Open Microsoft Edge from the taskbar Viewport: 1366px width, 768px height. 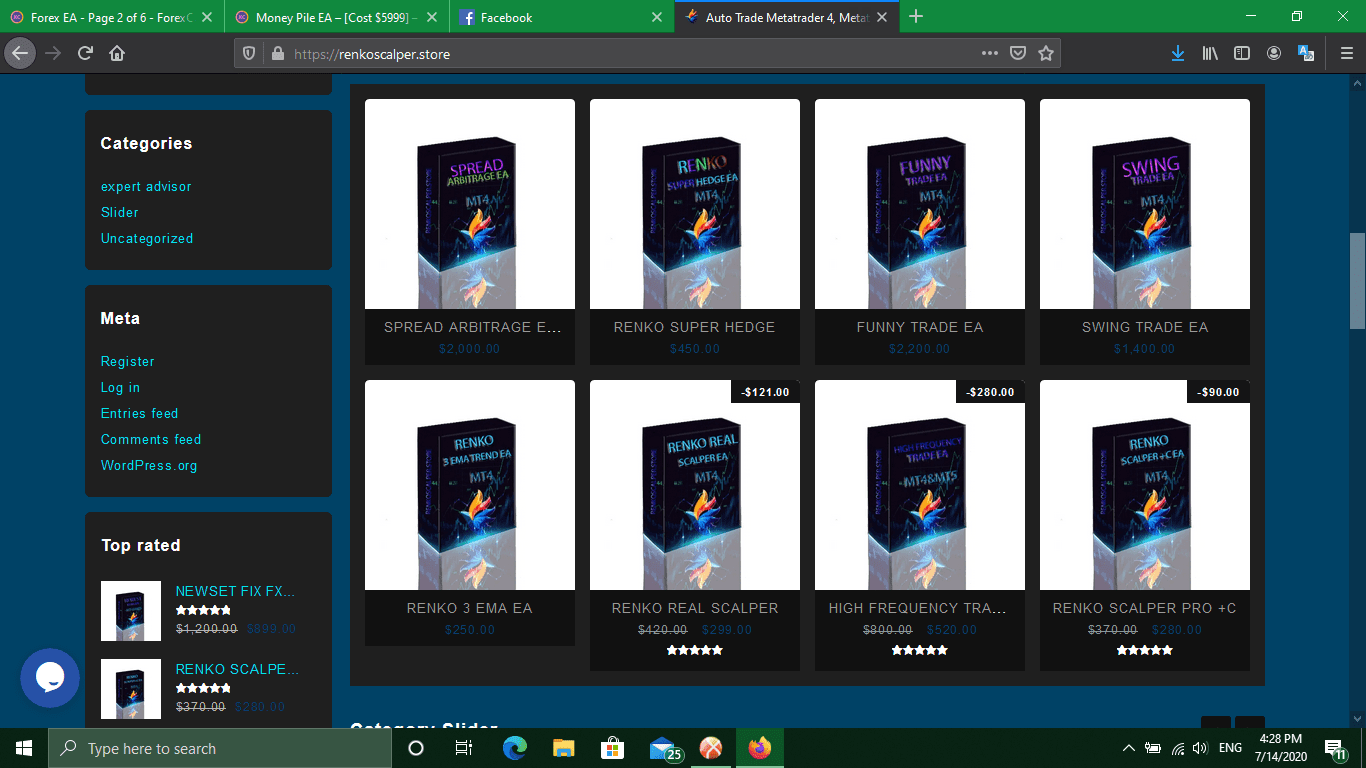(x=515, y=748)
